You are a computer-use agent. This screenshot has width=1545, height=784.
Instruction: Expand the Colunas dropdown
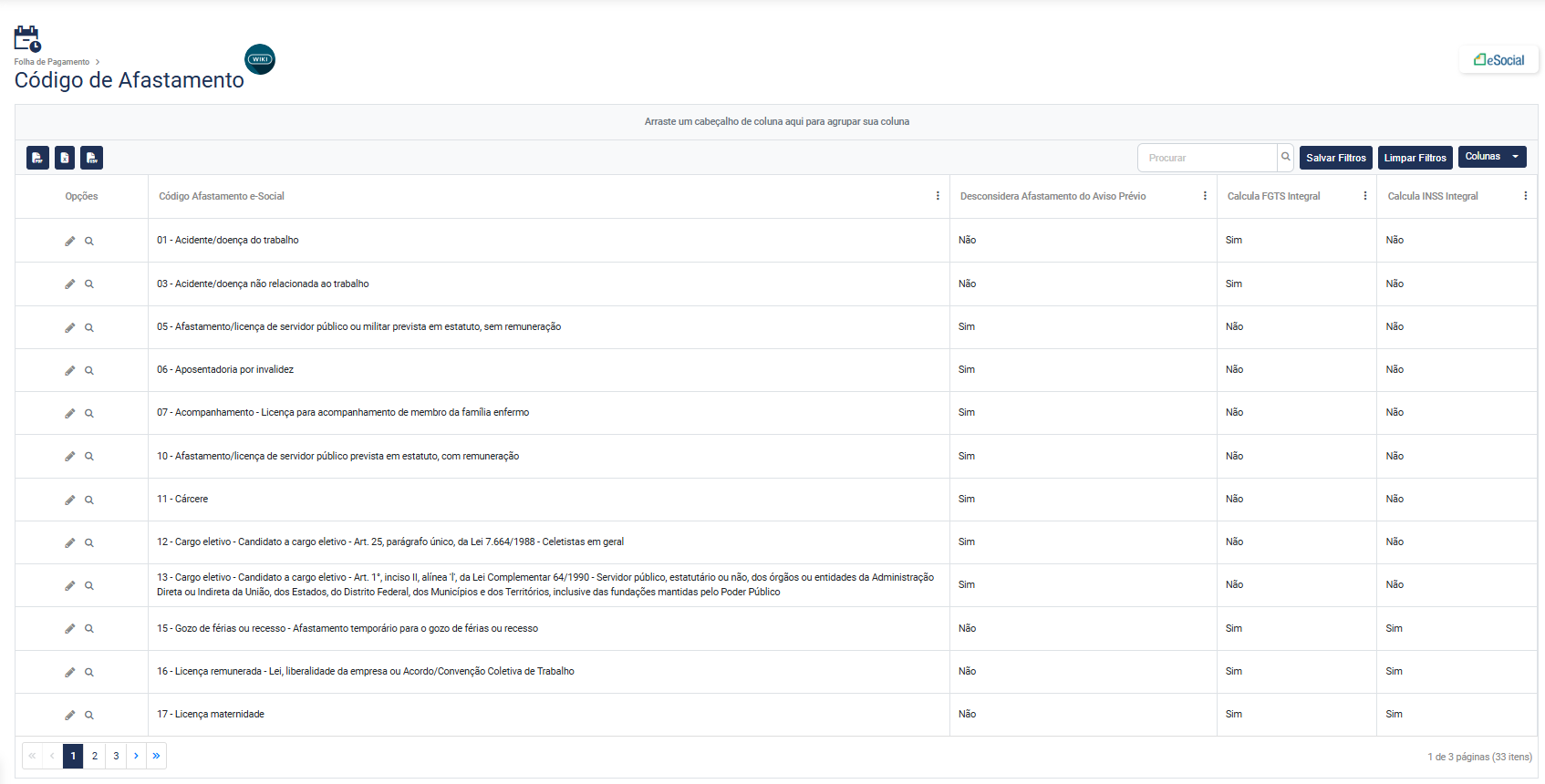pyautogui.click(x=1491, y=157)
